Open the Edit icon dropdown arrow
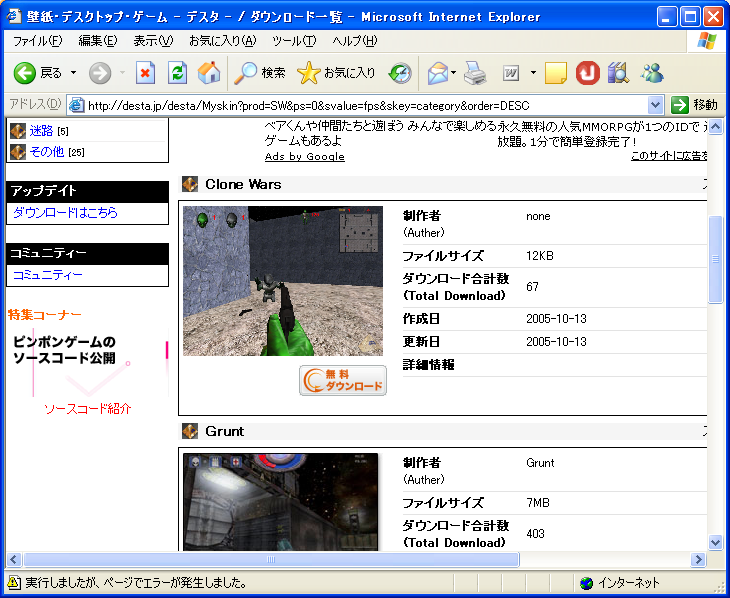This screenshot has height=598, width=730. click(534, 73)
